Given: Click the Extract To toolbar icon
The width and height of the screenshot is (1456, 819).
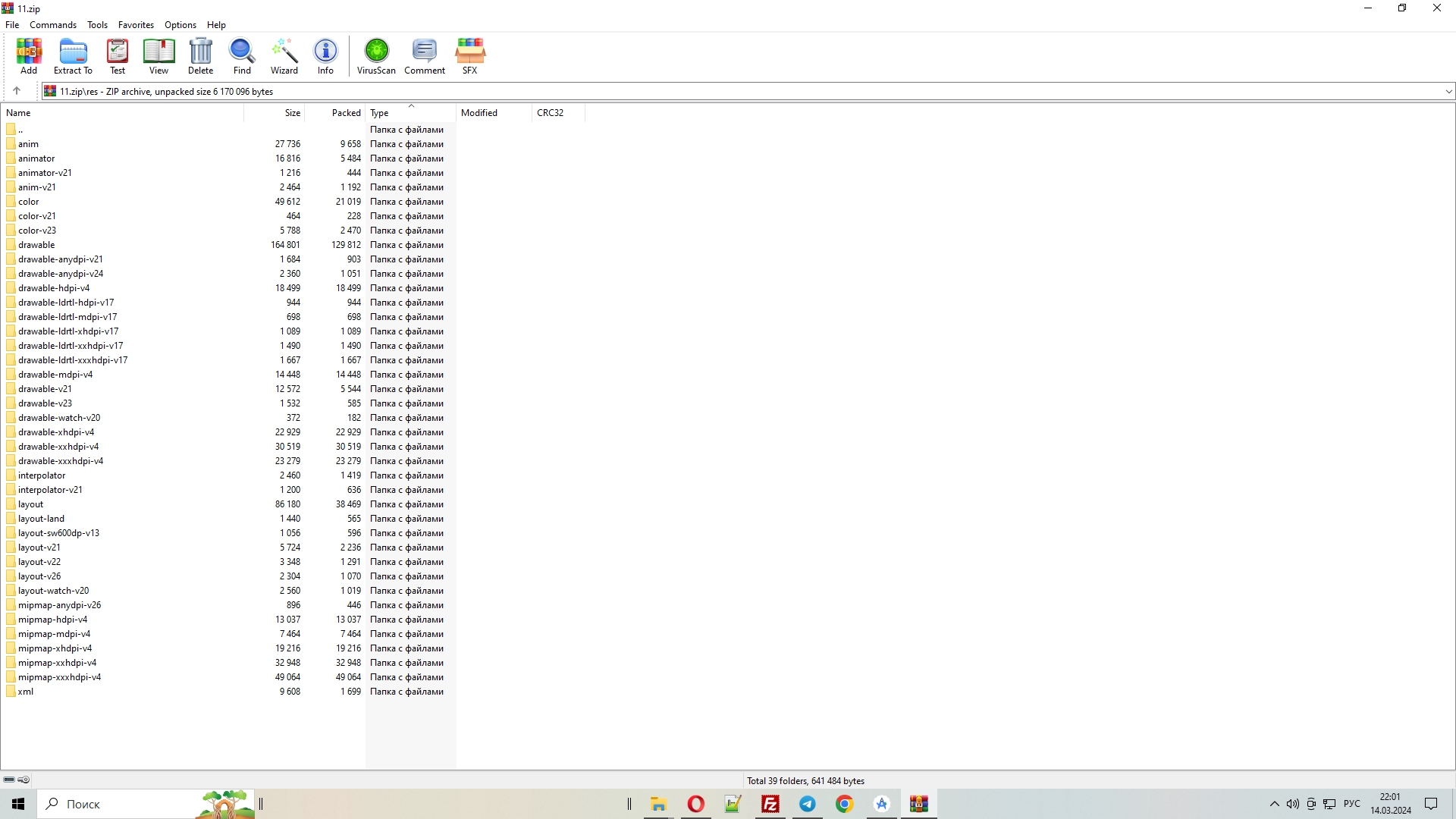Looking at the screenshot, I should [73, 52].
